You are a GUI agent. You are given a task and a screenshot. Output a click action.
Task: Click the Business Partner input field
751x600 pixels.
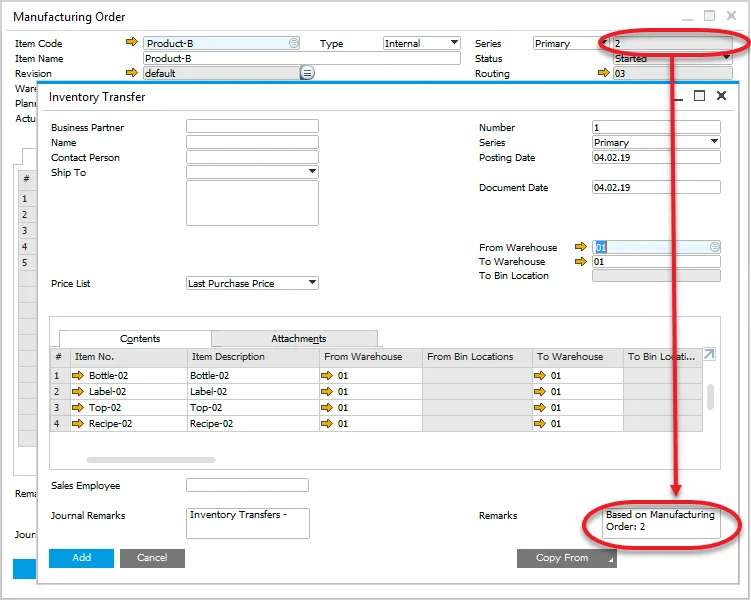[252, 127]
